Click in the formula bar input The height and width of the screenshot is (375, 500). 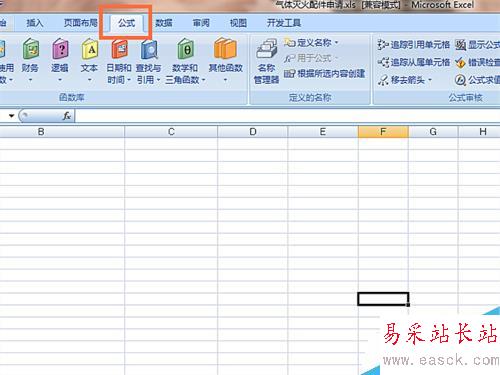click(287, 116)
